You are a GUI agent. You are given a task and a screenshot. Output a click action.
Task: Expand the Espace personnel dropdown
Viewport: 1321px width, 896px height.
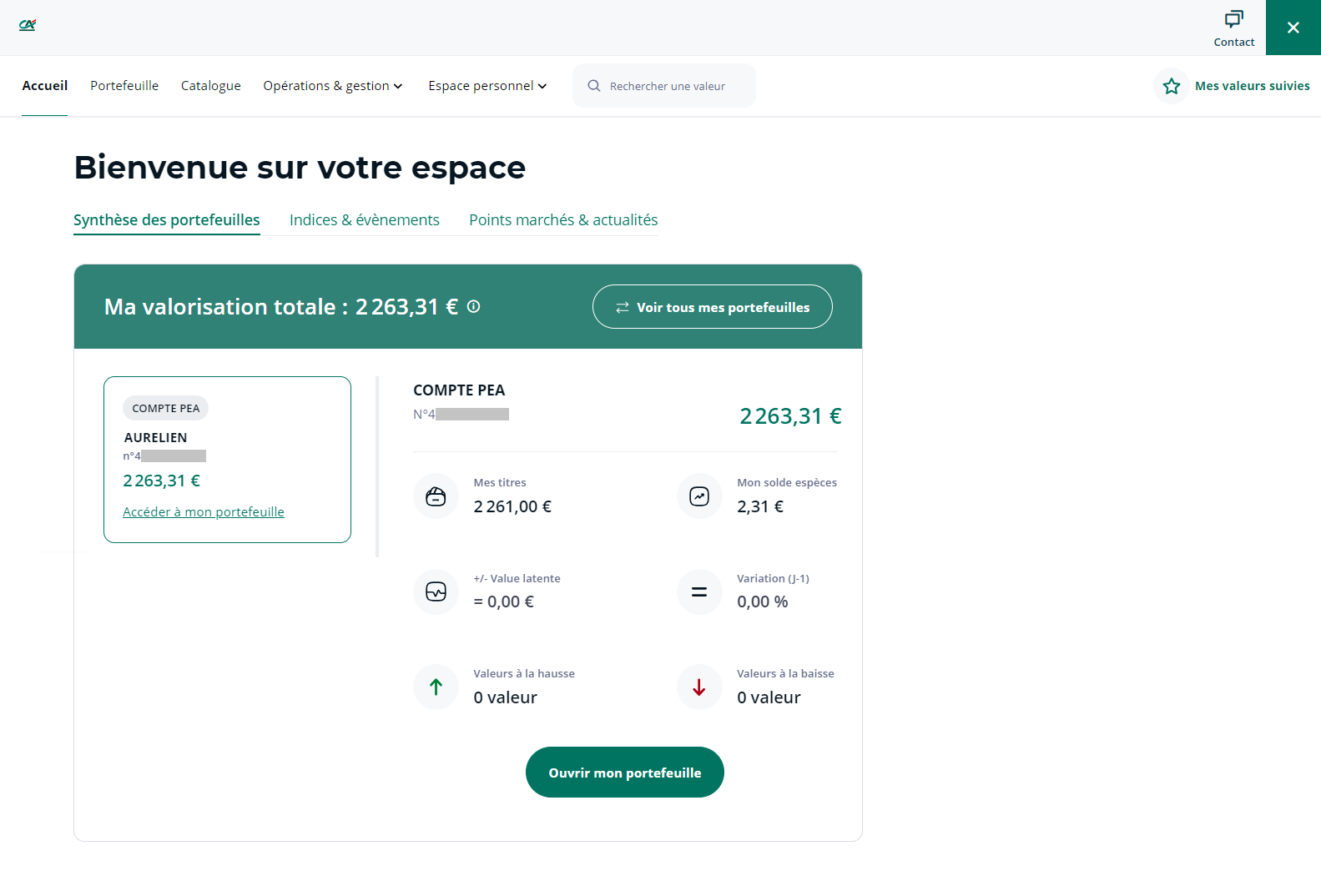point(487,86)
